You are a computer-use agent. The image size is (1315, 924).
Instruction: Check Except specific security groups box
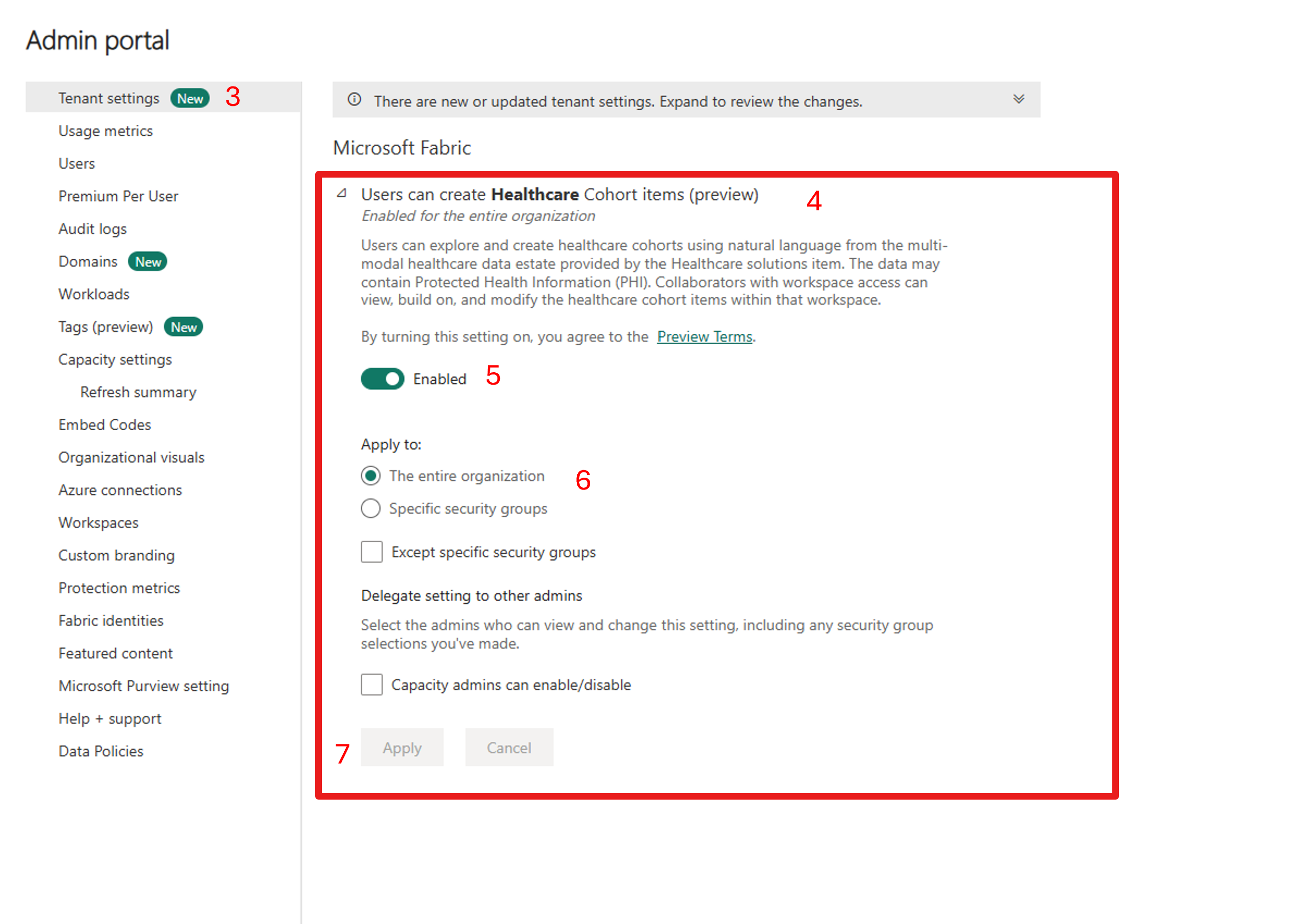(372, 552)
